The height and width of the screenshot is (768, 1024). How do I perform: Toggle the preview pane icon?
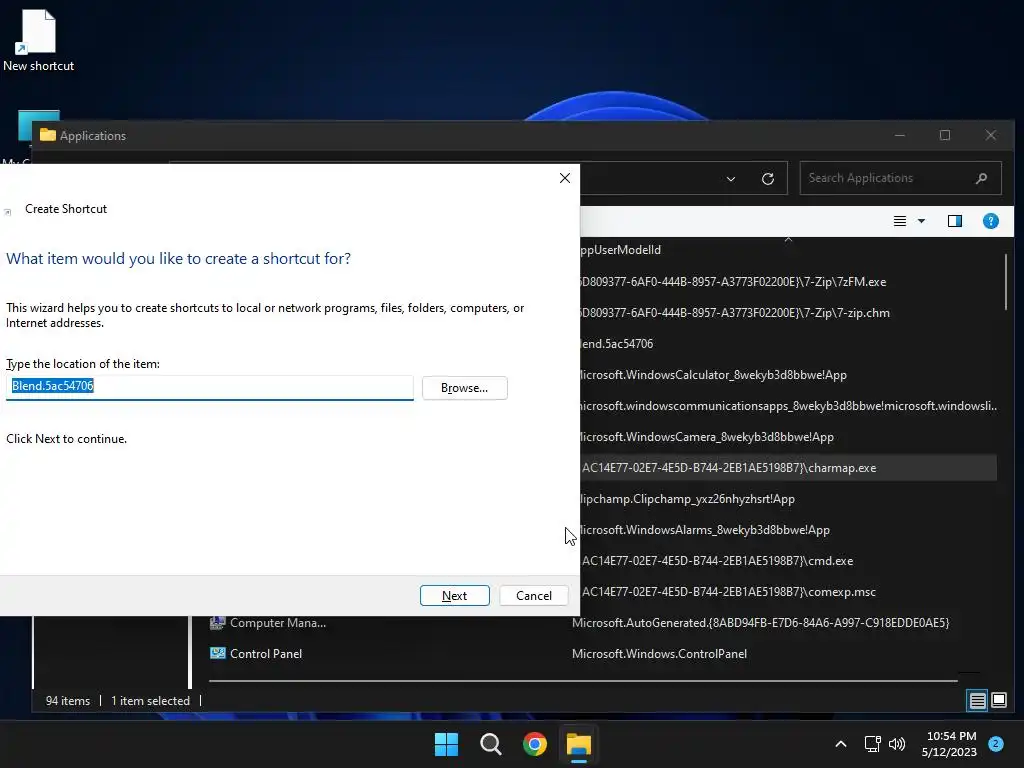coord(955,221)
